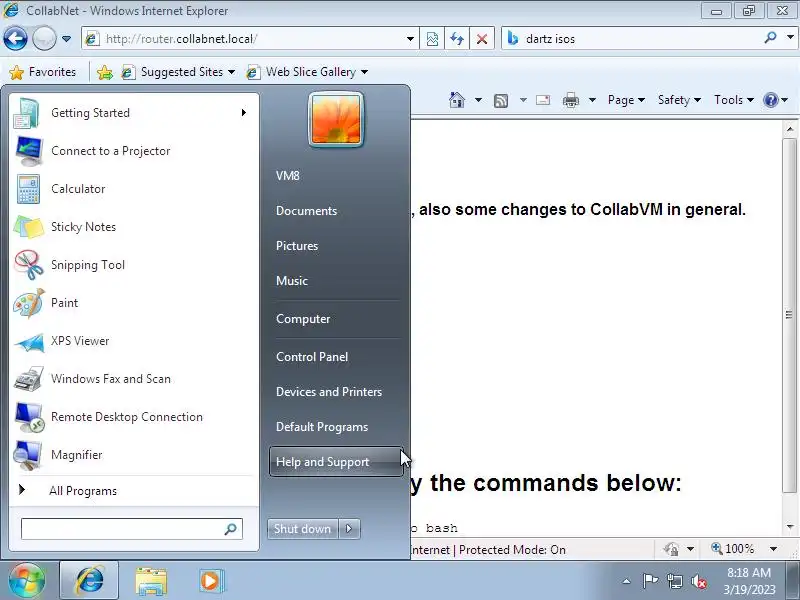This screenshot has height=600, width=800.
Task: Click the Favorites star button
Action: pyautogui.click(x=43, y=72)
